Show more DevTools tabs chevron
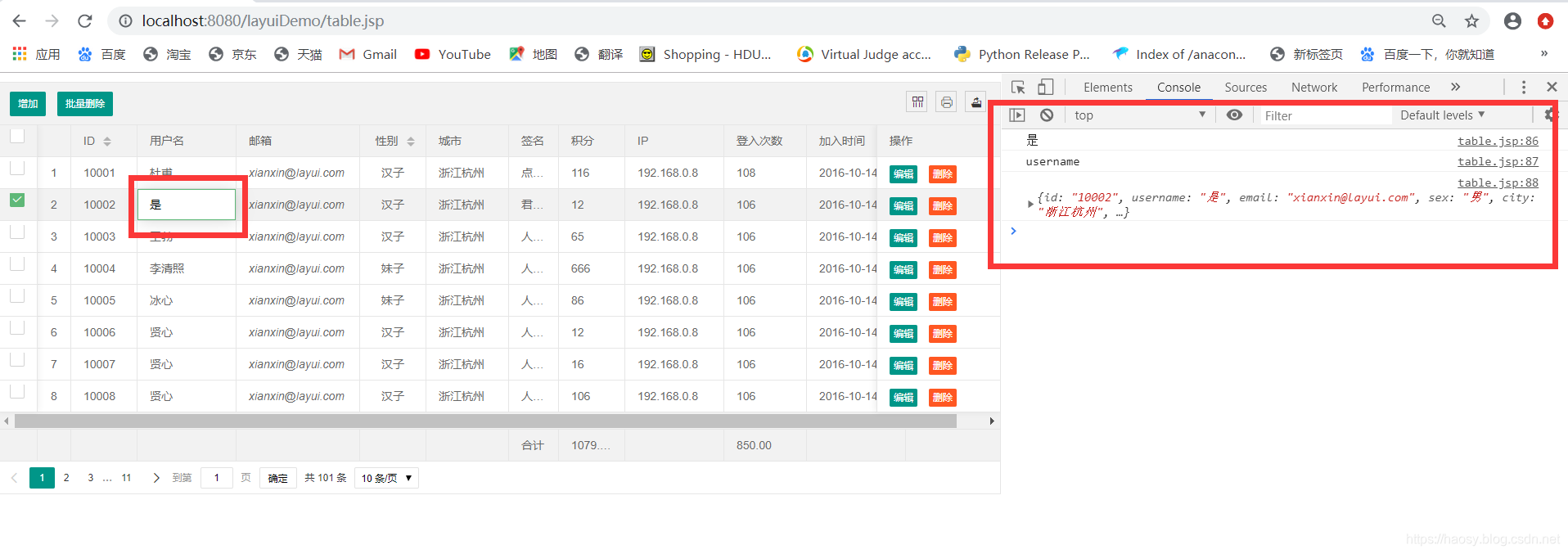1568x554 pixels. tap(1455, 87)
